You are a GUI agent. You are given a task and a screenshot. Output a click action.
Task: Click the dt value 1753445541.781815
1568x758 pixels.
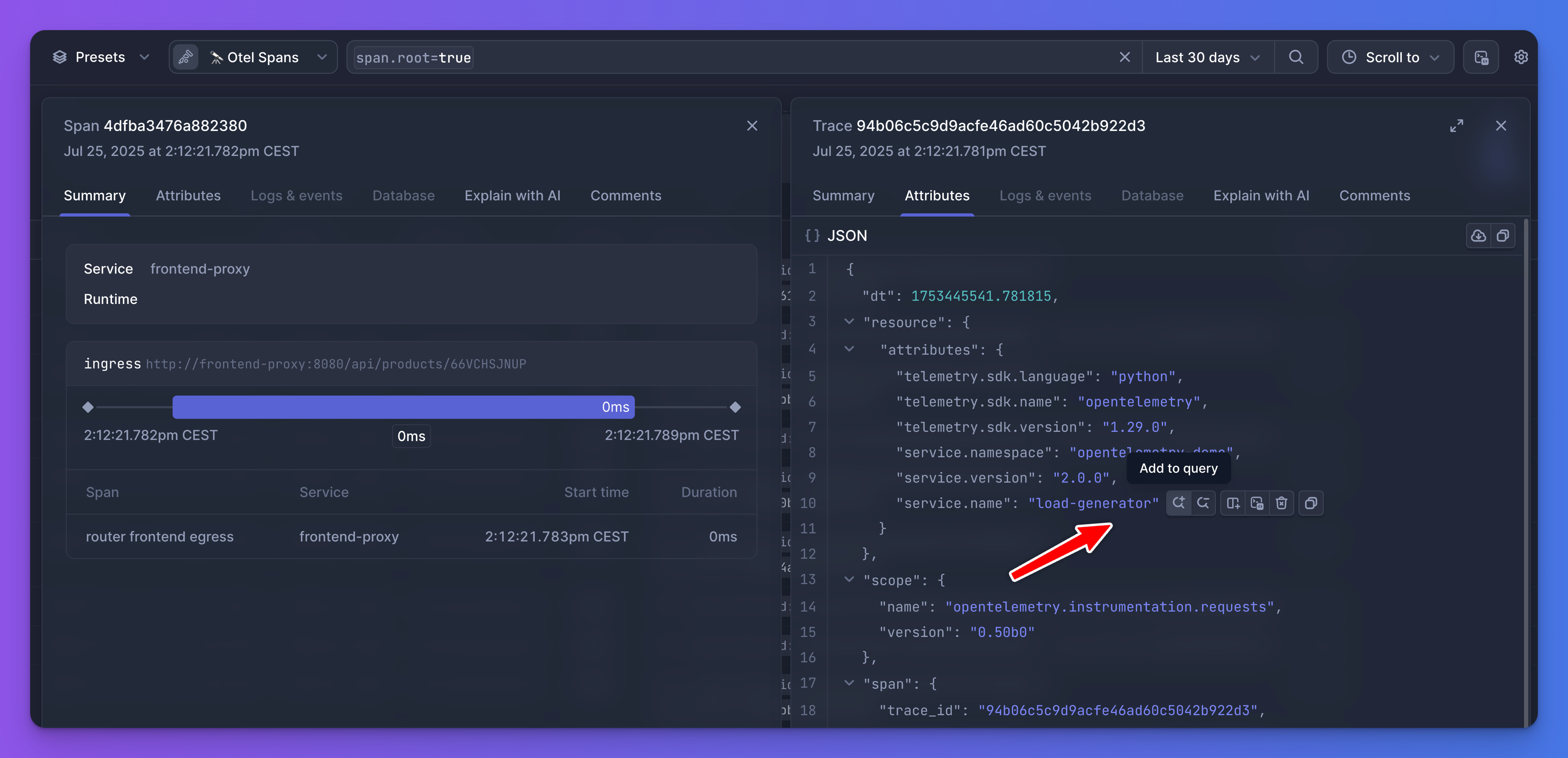click(x=981, y=296)
